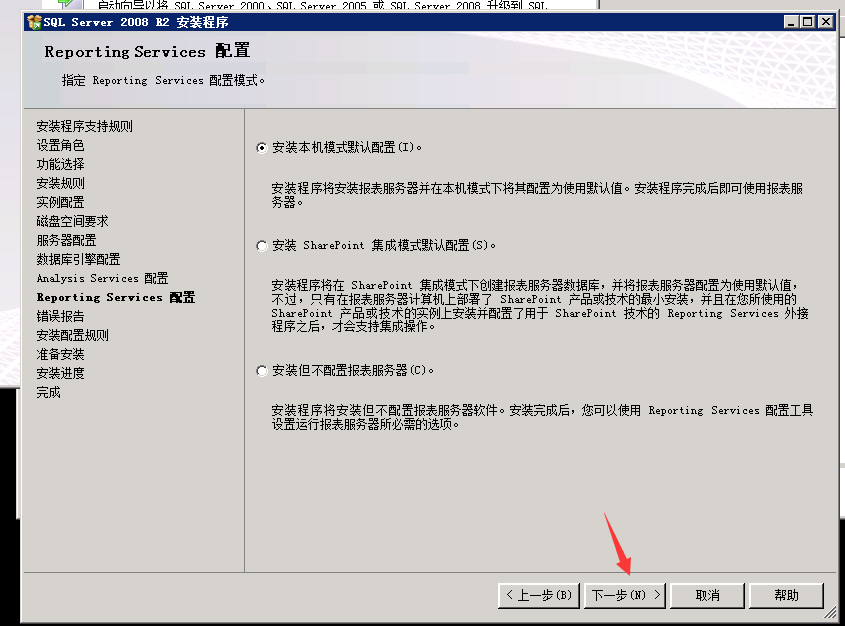Click step 数据库引擎配置 in sidebar
This screenshot has height=626, width=845.
point(78,259)
